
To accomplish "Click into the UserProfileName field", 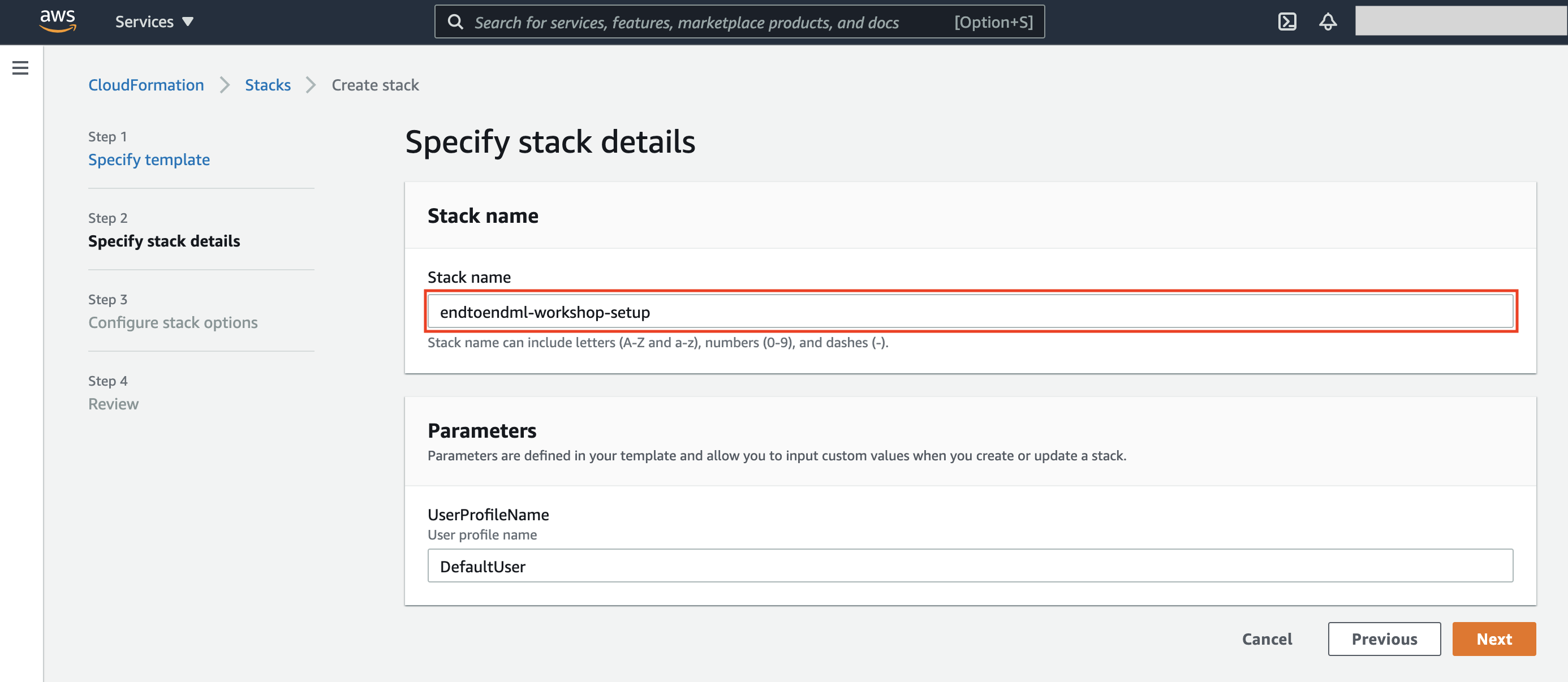I will [970, 566].
